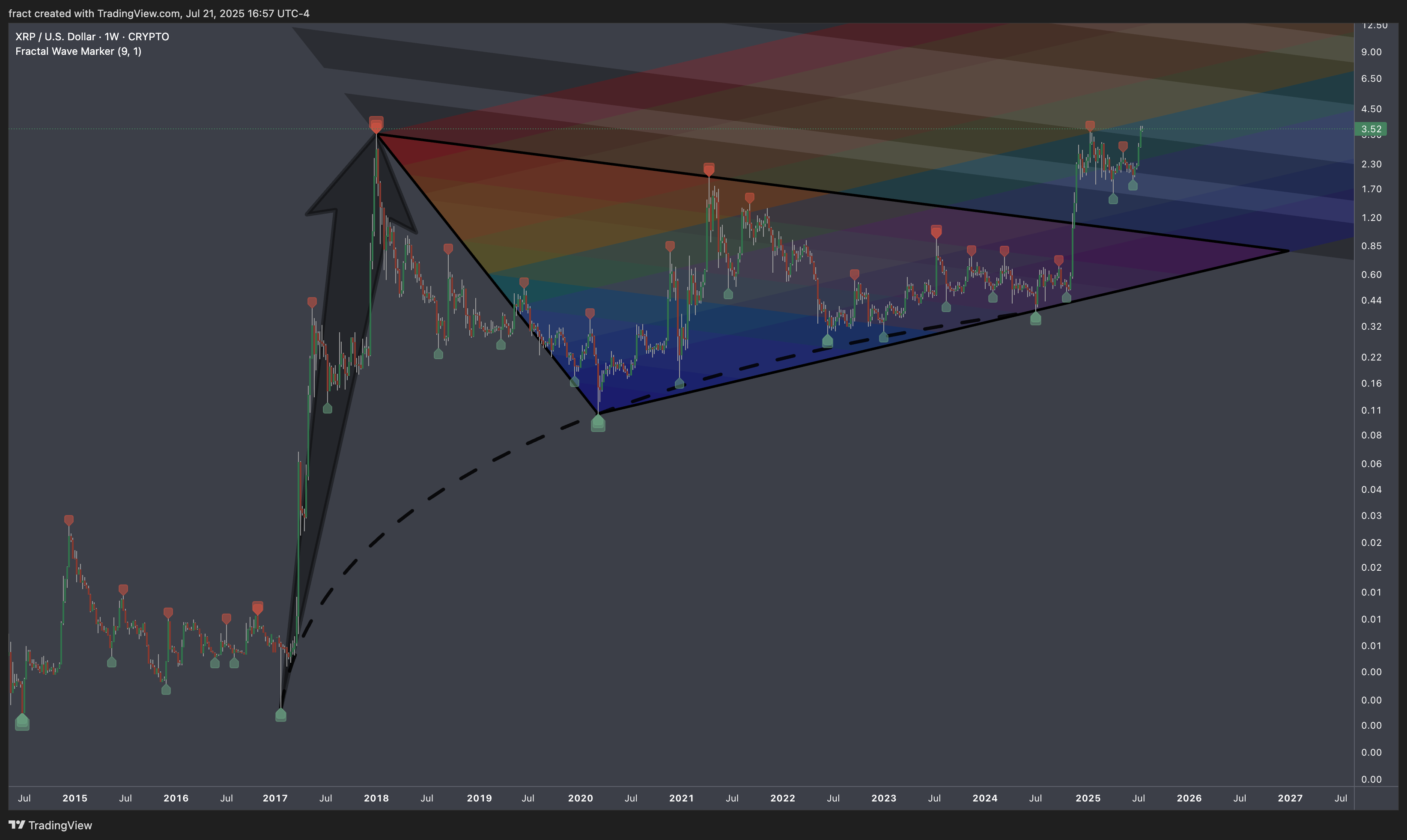Click the 0.44 price axis label
The image size is (1407, 840).
[1371, 301]
